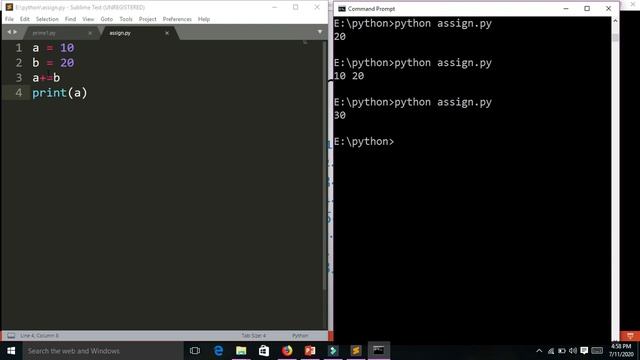Open File Explorer from the taskbar

pyautogui.click(x=241, y=351)
